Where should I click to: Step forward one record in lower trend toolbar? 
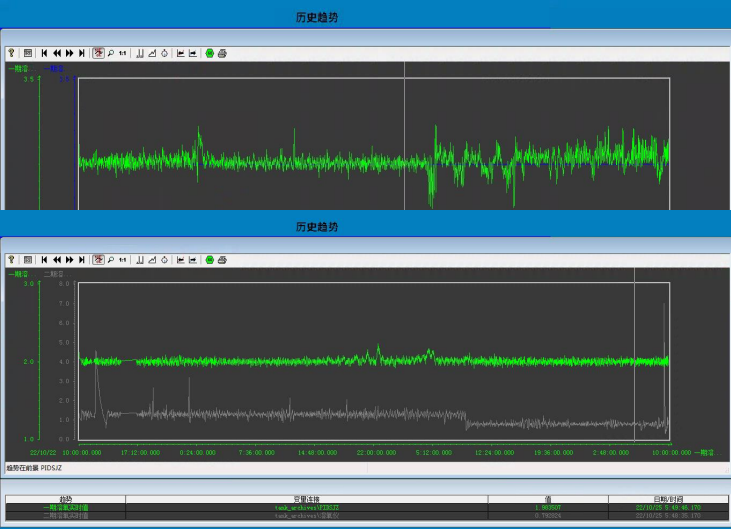69,260
